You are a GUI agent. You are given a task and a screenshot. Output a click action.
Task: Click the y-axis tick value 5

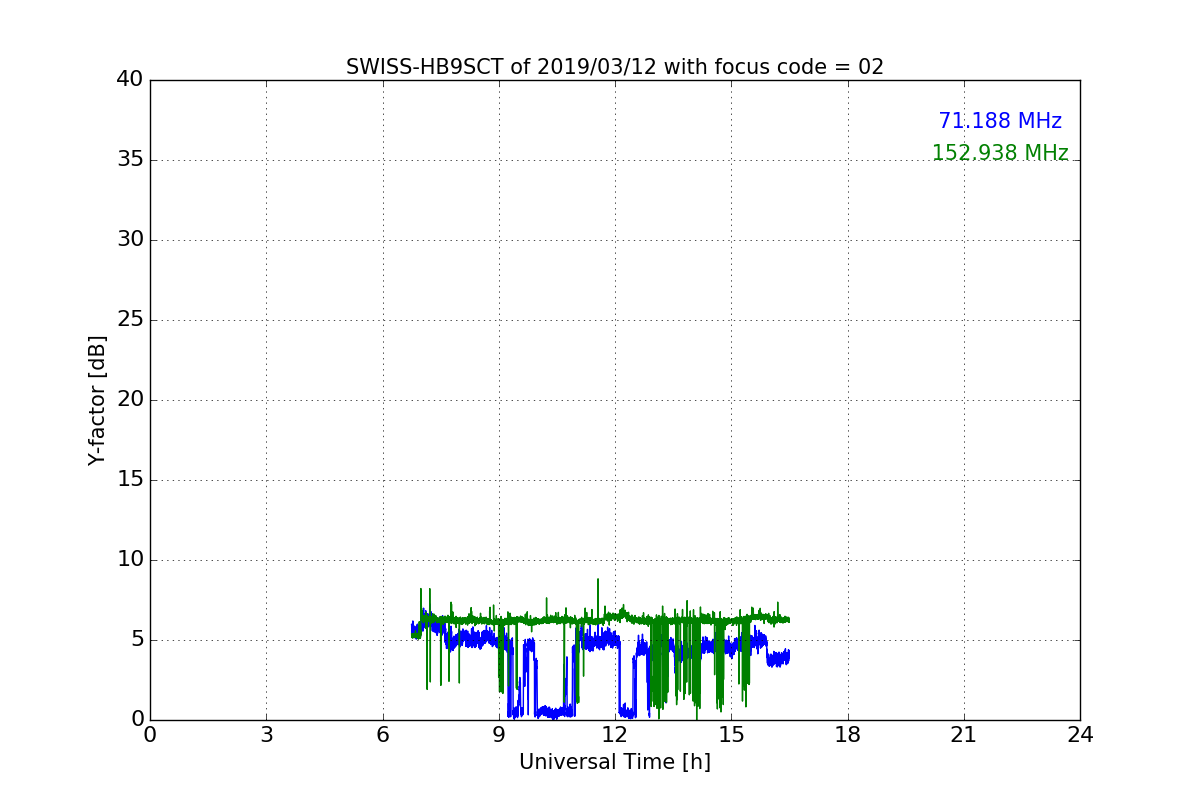click(x=137, y=640)
